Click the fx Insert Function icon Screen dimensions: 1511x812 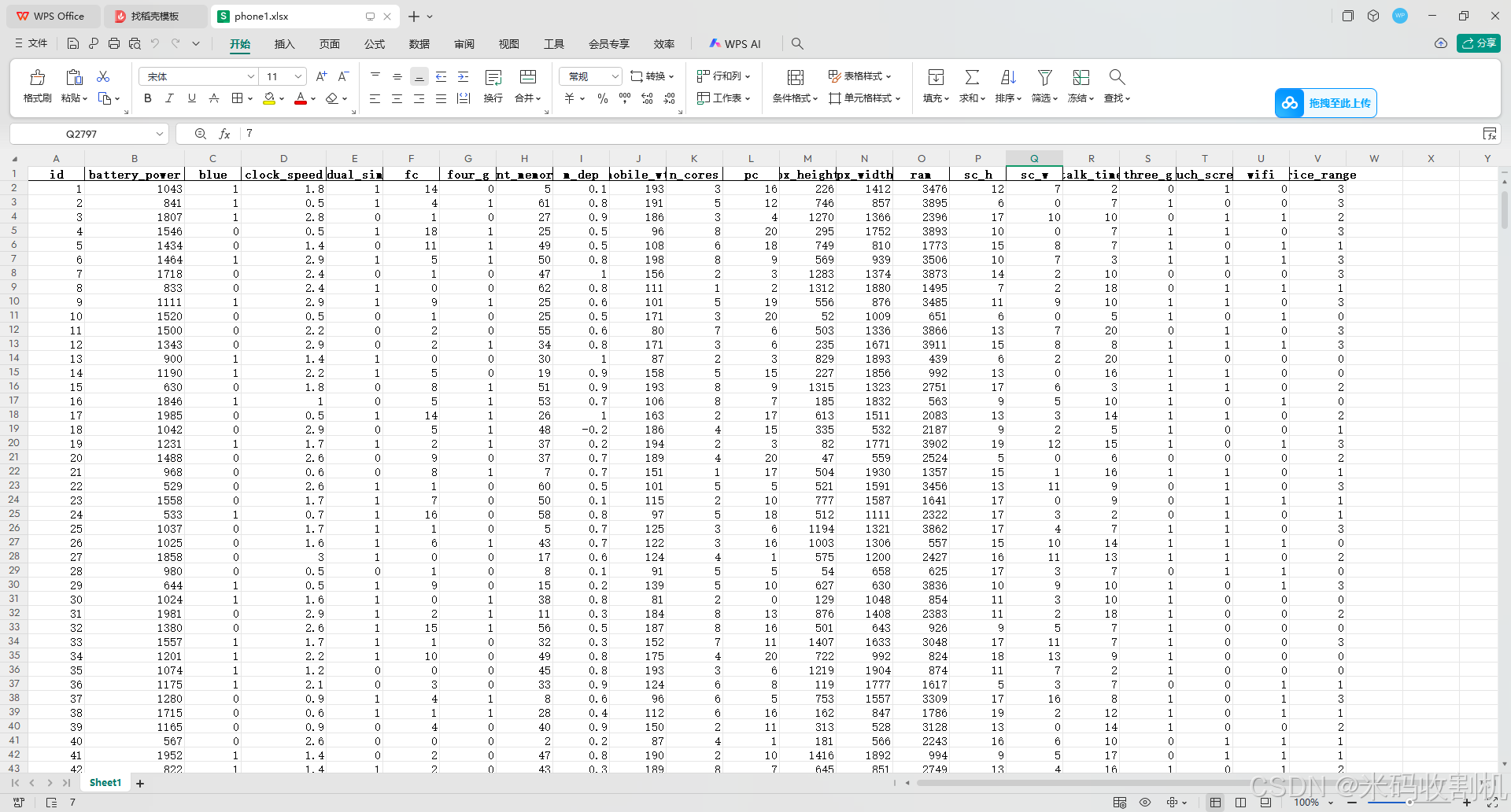coord(224,134)
